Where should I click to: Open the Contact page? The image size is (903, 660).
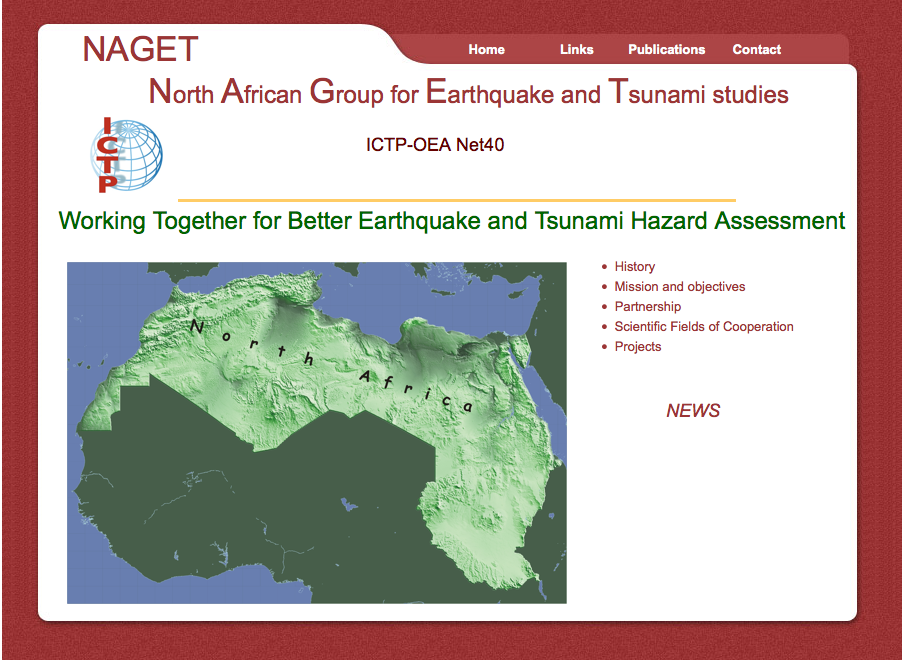(x=757, y=50)
